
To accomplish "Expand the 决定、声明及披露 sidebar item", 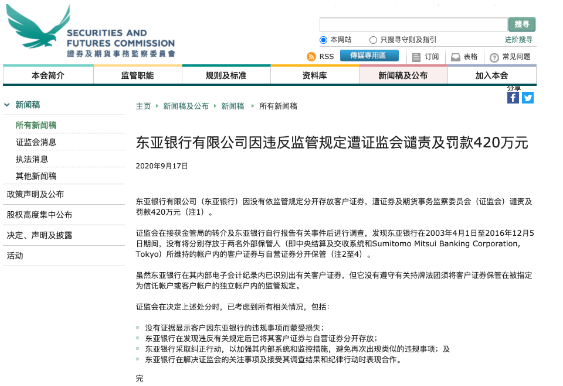I will 39,235.
